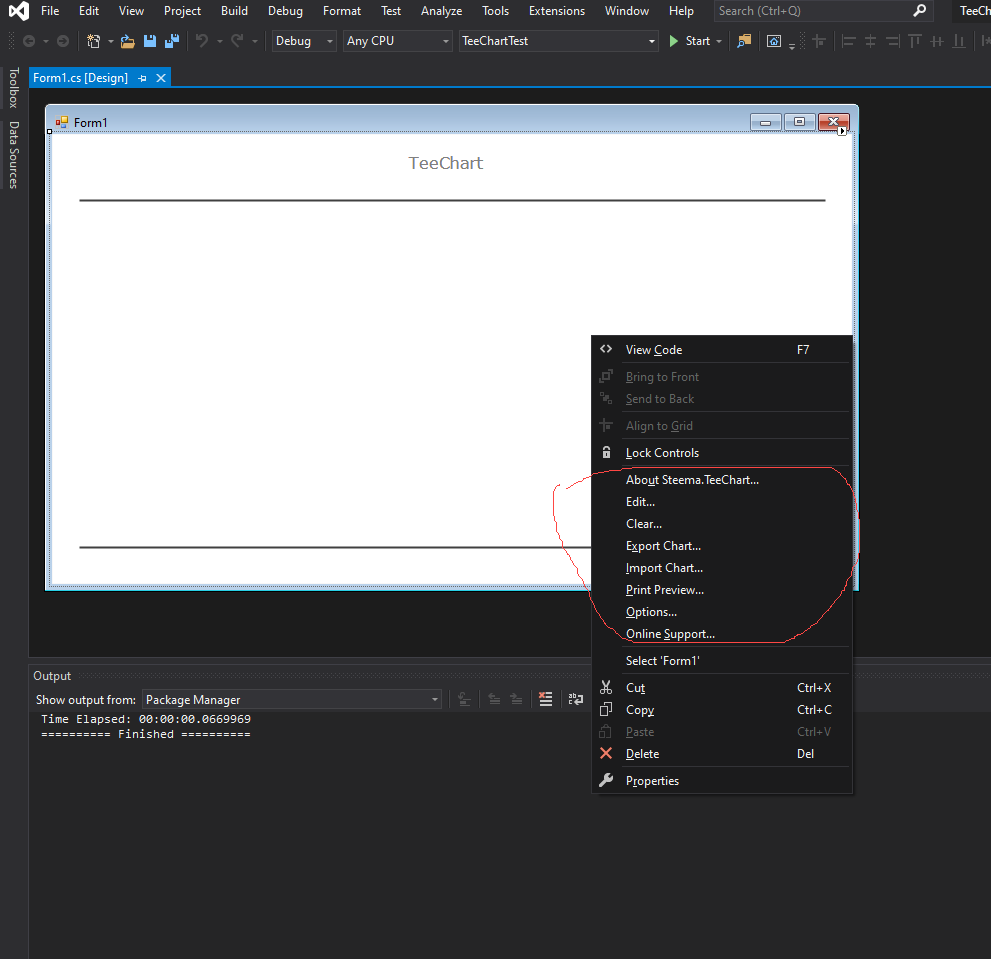The image size is (991, 959).
Task: Click the Save All icon
Action: [171, 40]
